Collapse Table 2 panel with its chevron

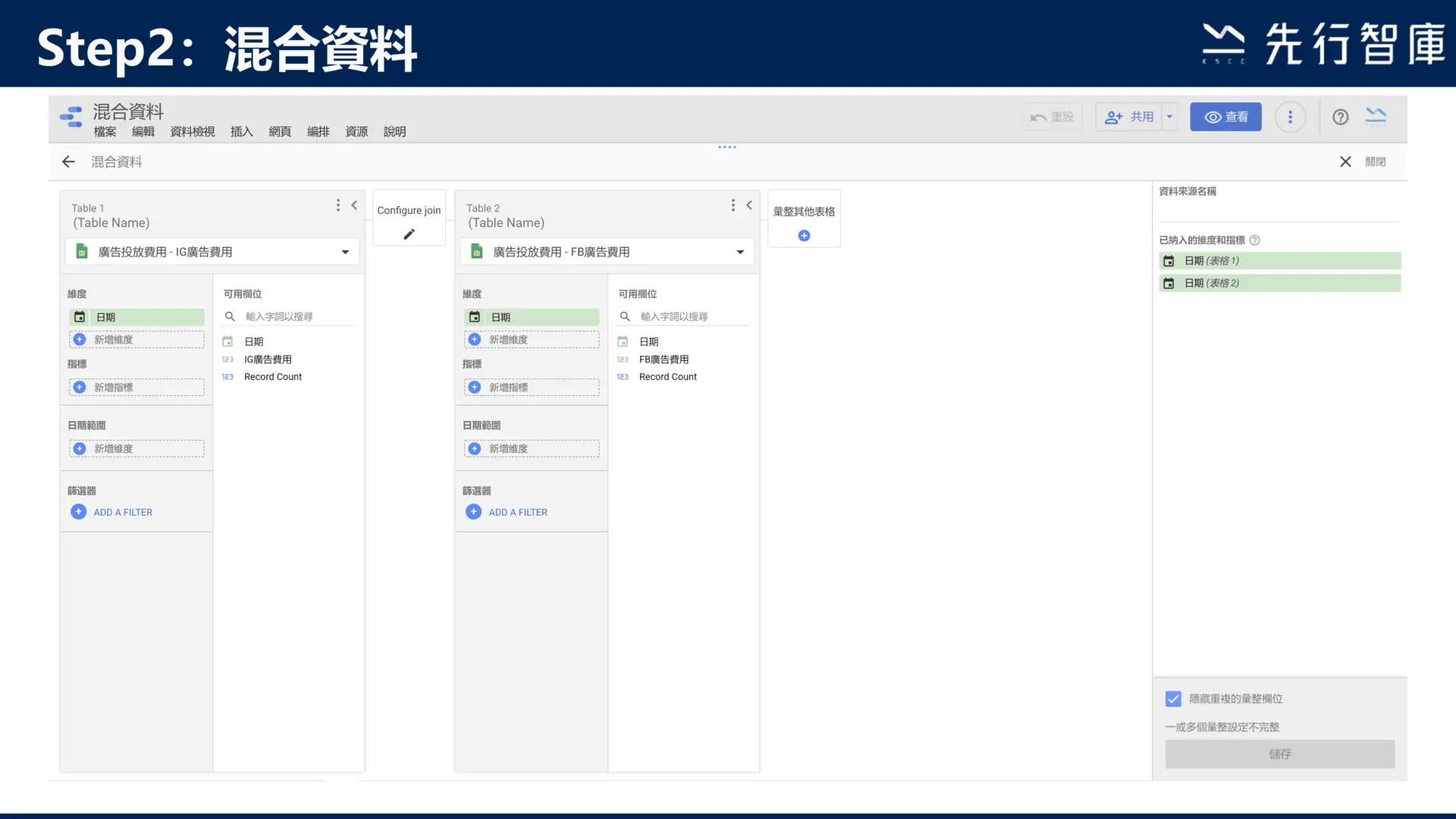(x=749, y=206)
